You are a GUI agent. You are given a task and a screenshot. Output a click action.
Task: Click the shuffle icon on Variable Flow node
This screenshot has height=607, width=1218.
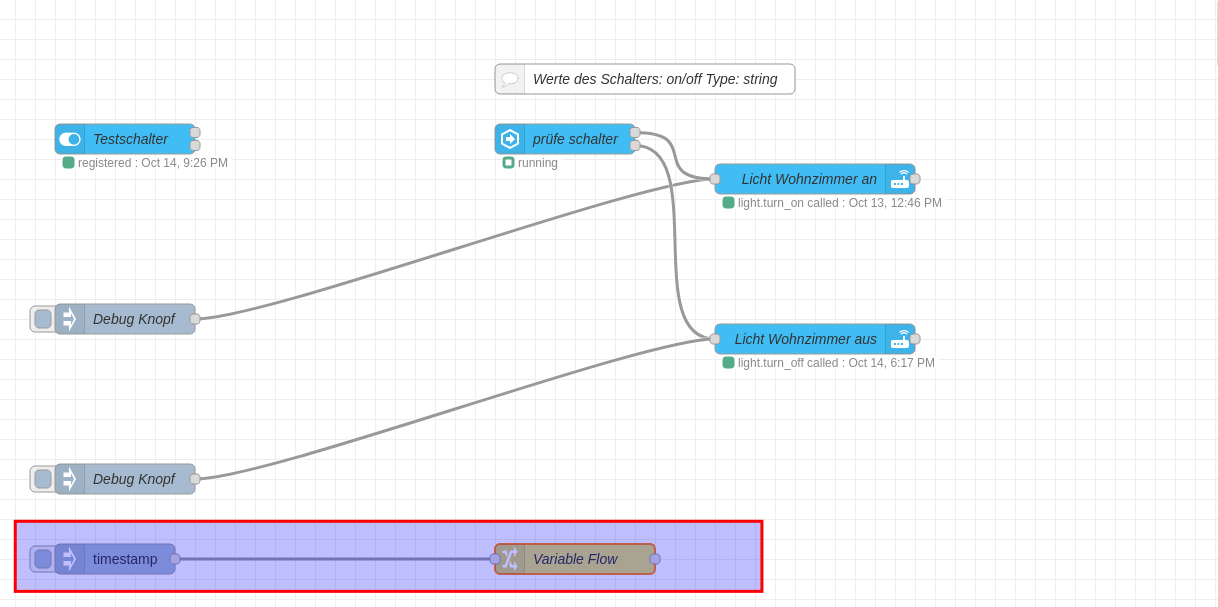pos(510,559)
